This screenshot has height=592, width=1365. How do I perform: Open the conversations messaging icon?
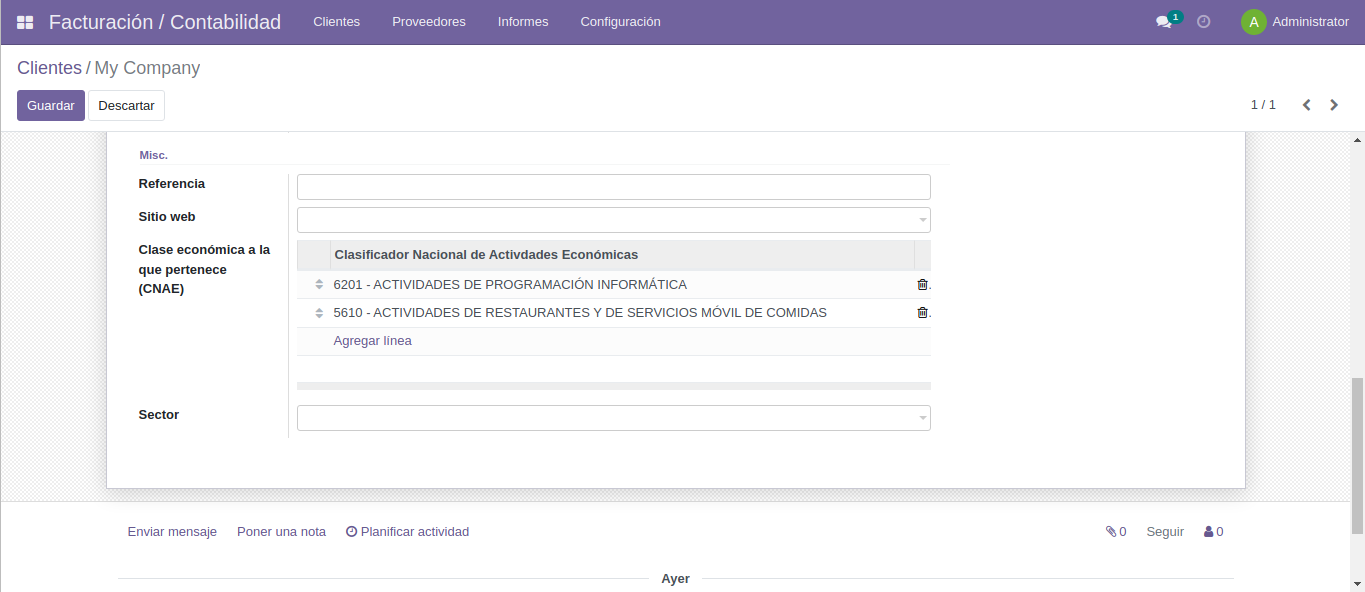[x=1163, y=21]
